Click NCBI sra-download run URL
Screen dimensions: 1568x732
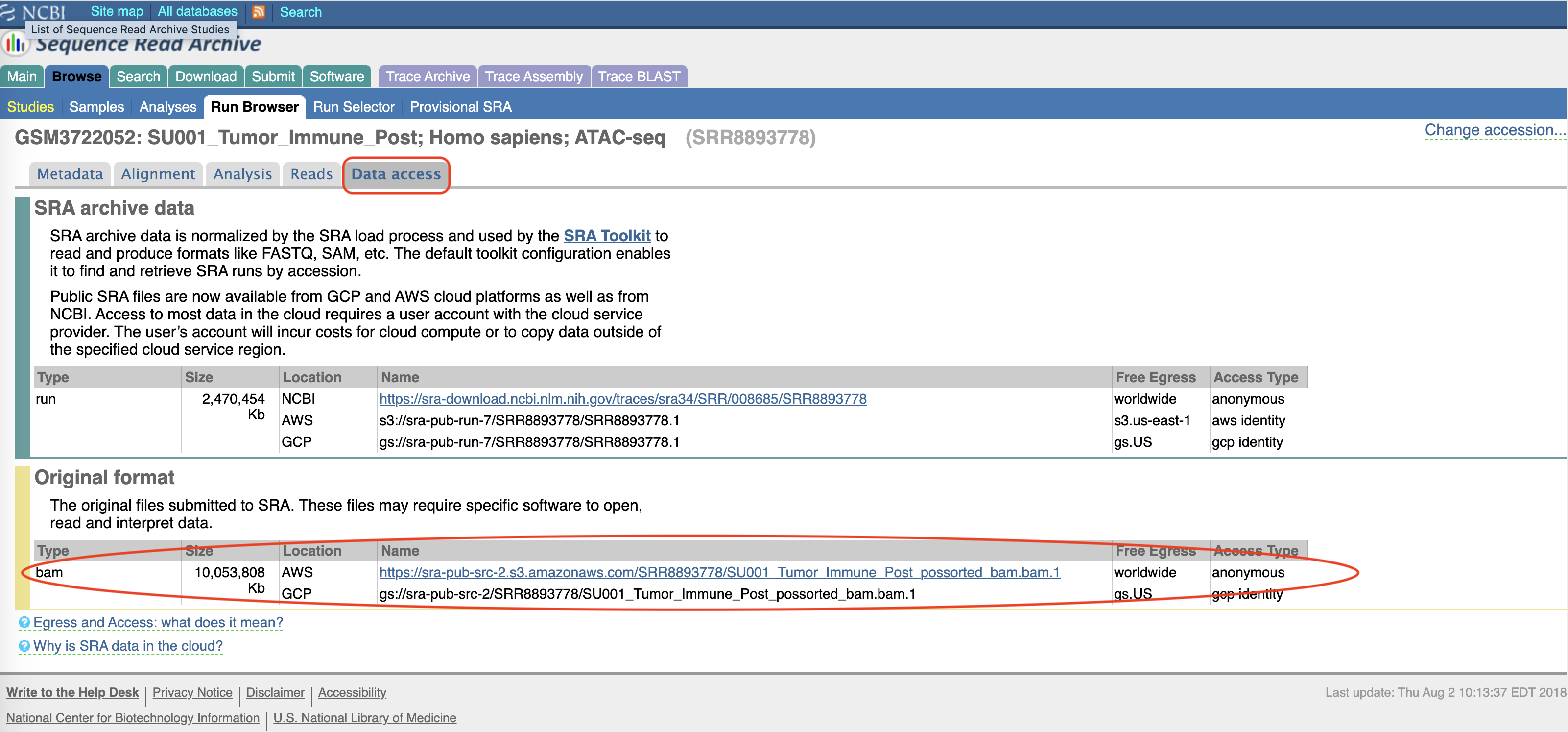(x=623, y=399)
